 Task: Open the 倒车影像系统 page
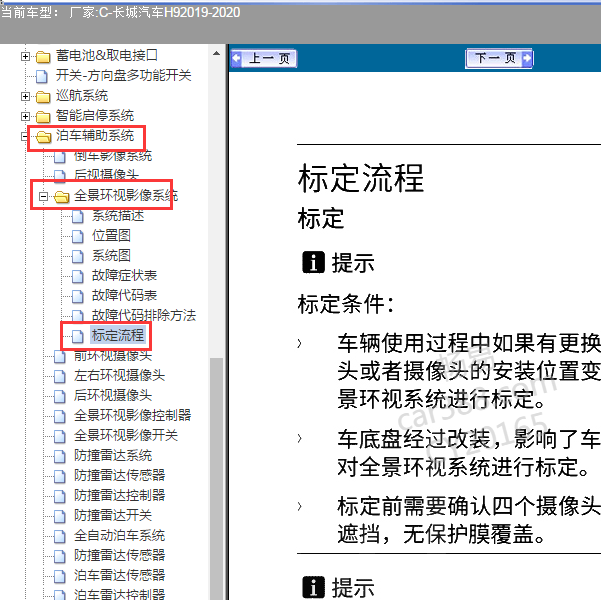coord(113,156)
